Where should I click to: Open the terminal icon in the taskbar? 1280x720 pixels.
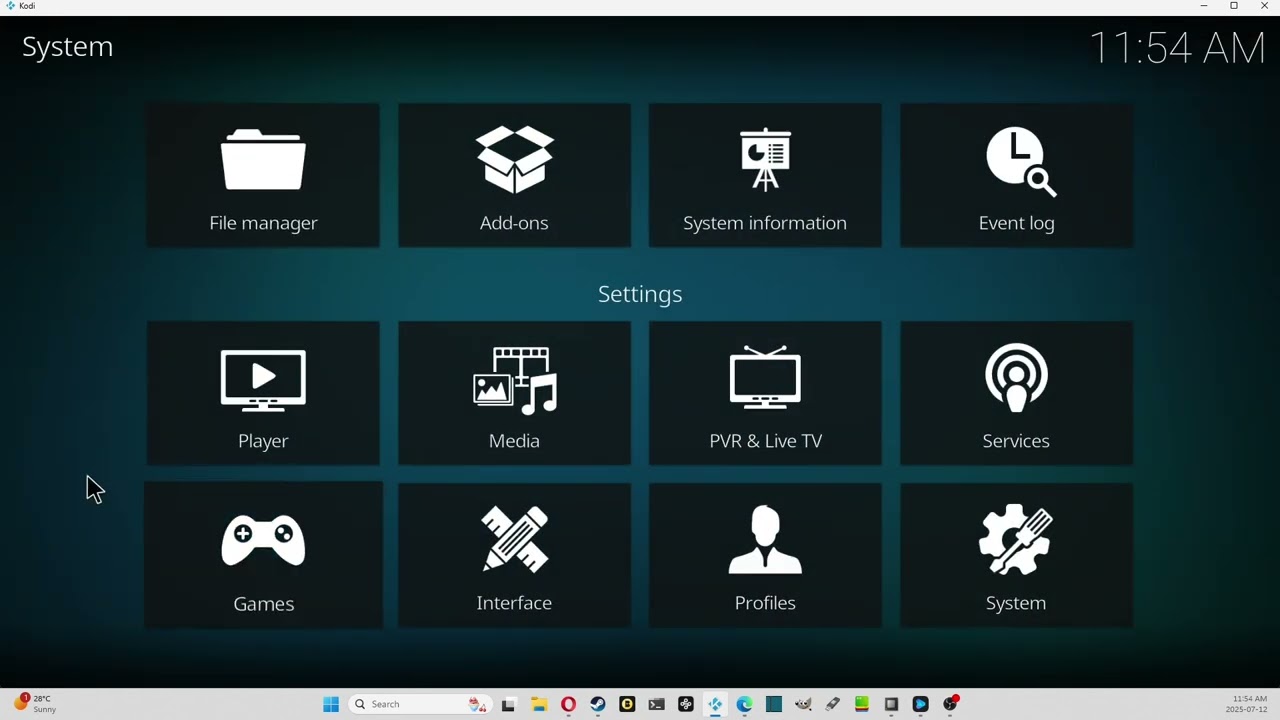[656, 704]
